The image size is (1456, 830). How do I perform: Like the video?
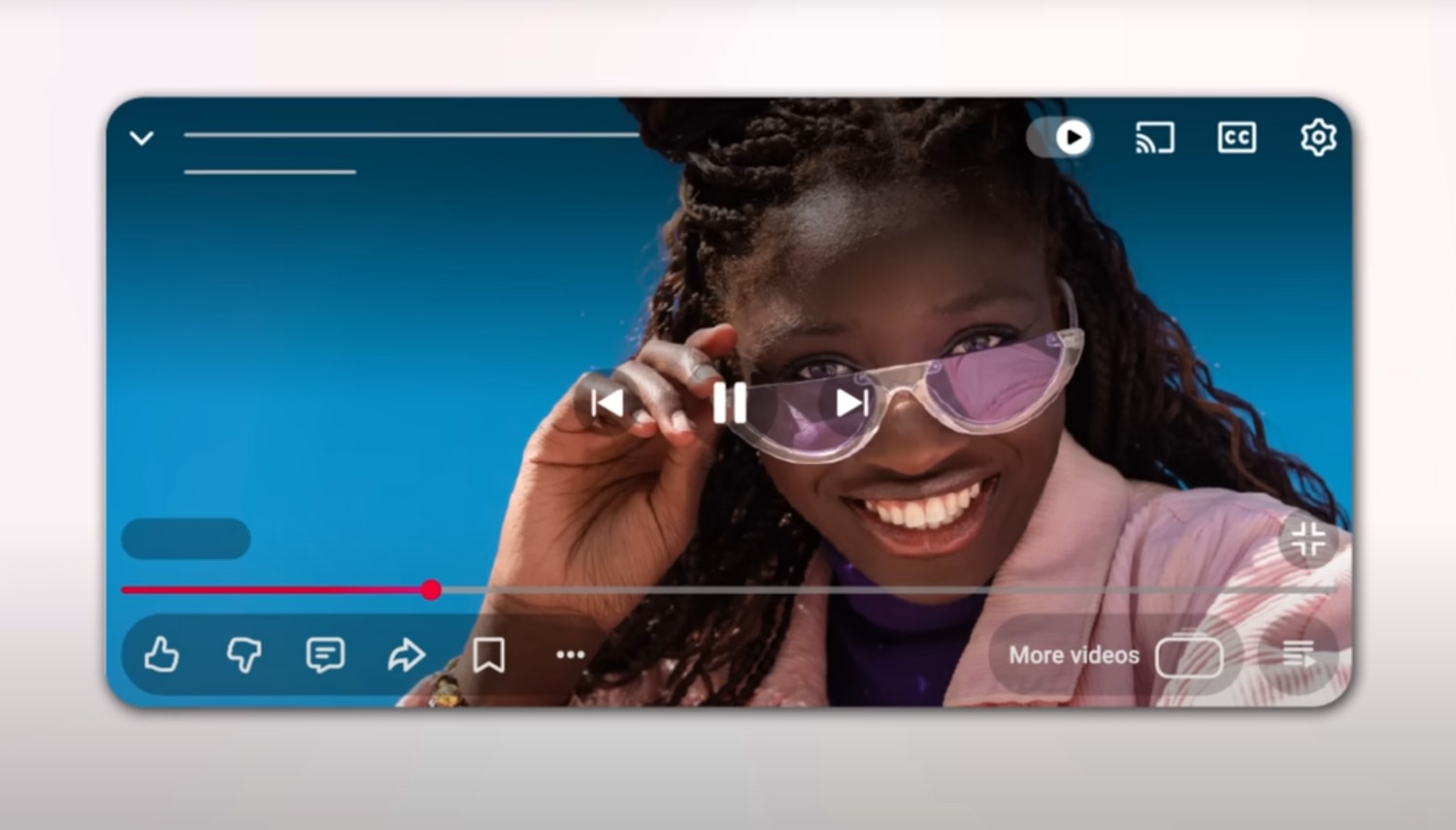pos(162,654)
